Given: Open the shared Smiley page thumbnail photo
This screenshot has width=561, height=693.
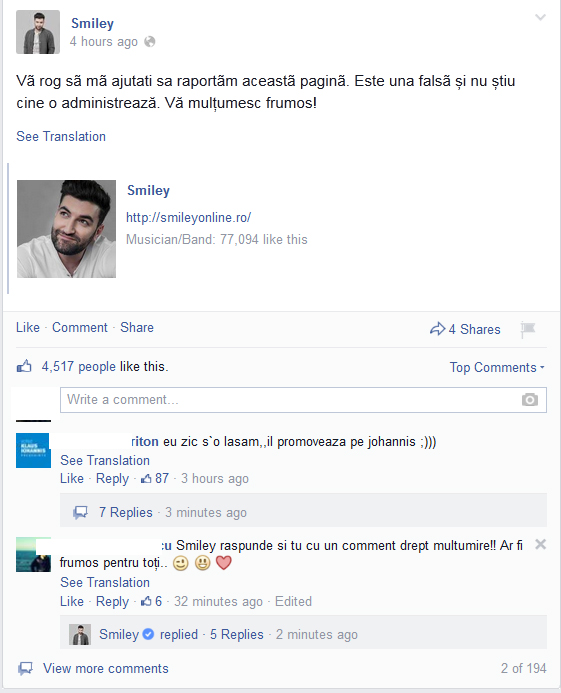Looking at the screenshot, I should (x=66, y=229).
